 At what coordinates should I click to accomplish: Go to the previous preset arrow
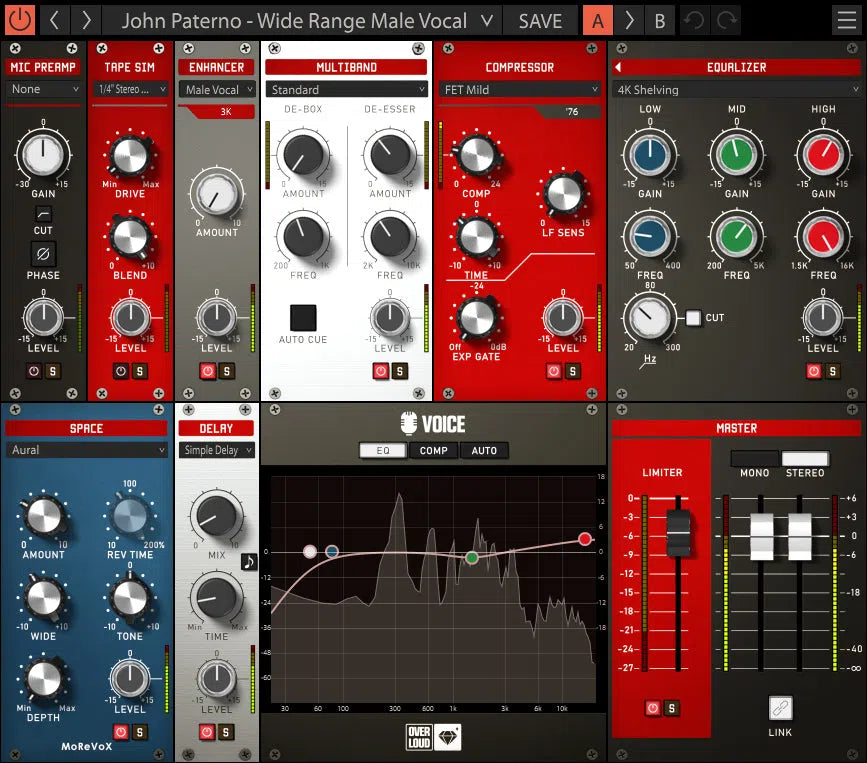coord(55,20)
